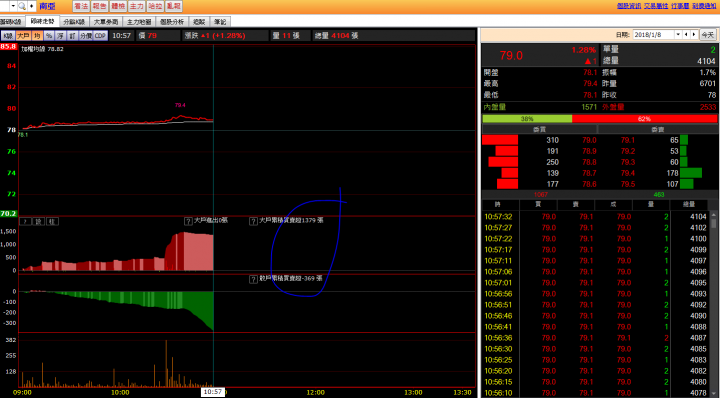Open the 看法 button

click(x=81, y=6)
